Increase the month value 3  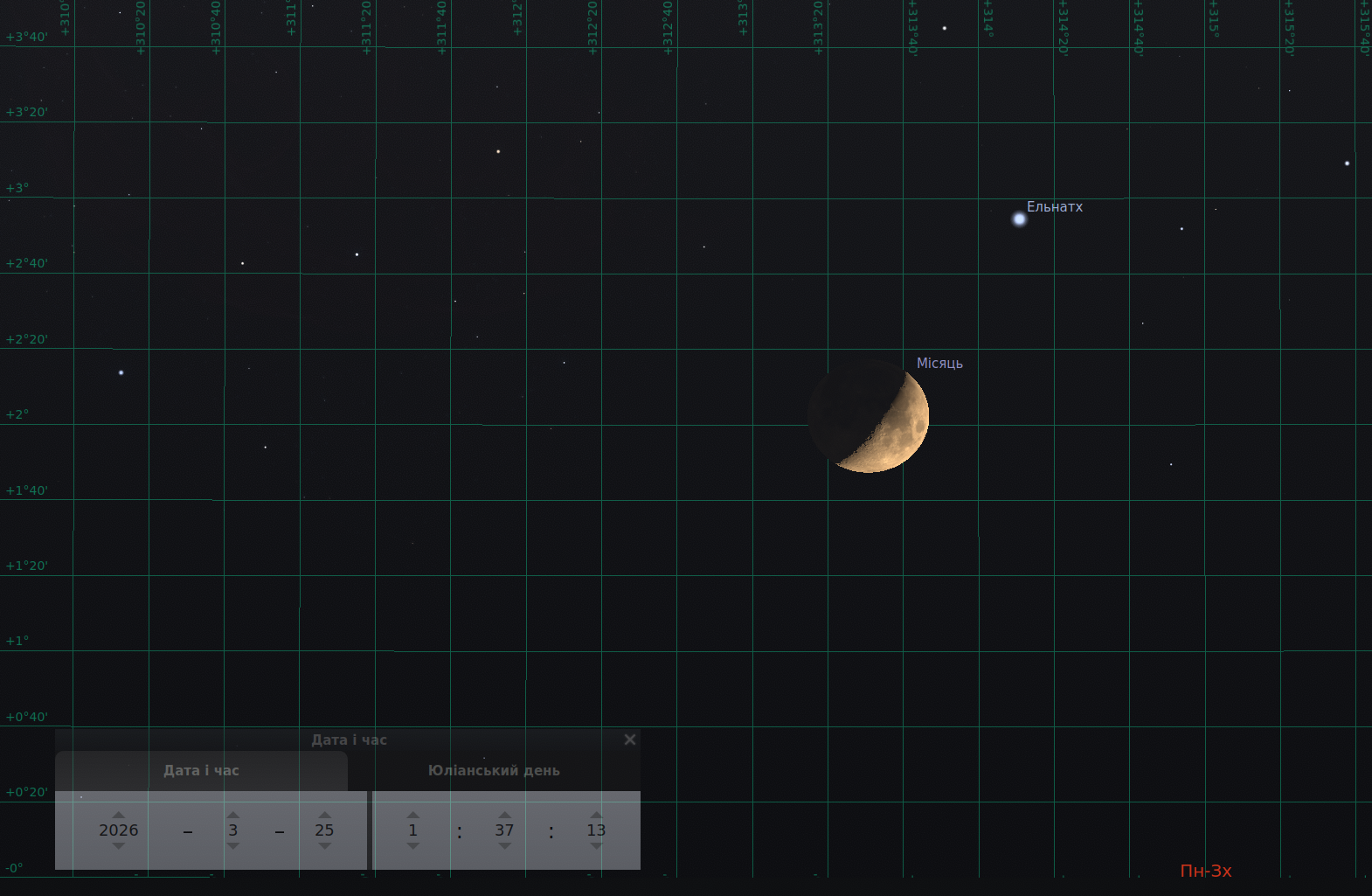coord(233,815)
